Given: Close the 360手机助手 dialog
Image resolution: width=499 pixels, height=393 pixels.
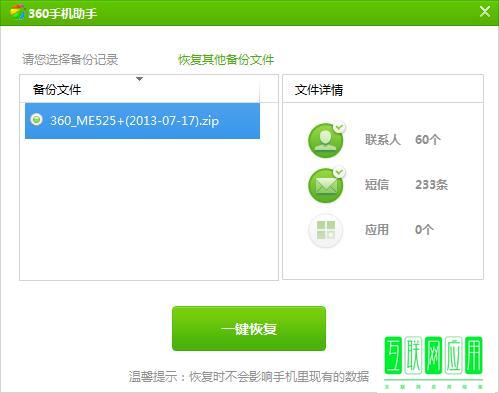Looking at the screenshot, I should tap(485, 12).
